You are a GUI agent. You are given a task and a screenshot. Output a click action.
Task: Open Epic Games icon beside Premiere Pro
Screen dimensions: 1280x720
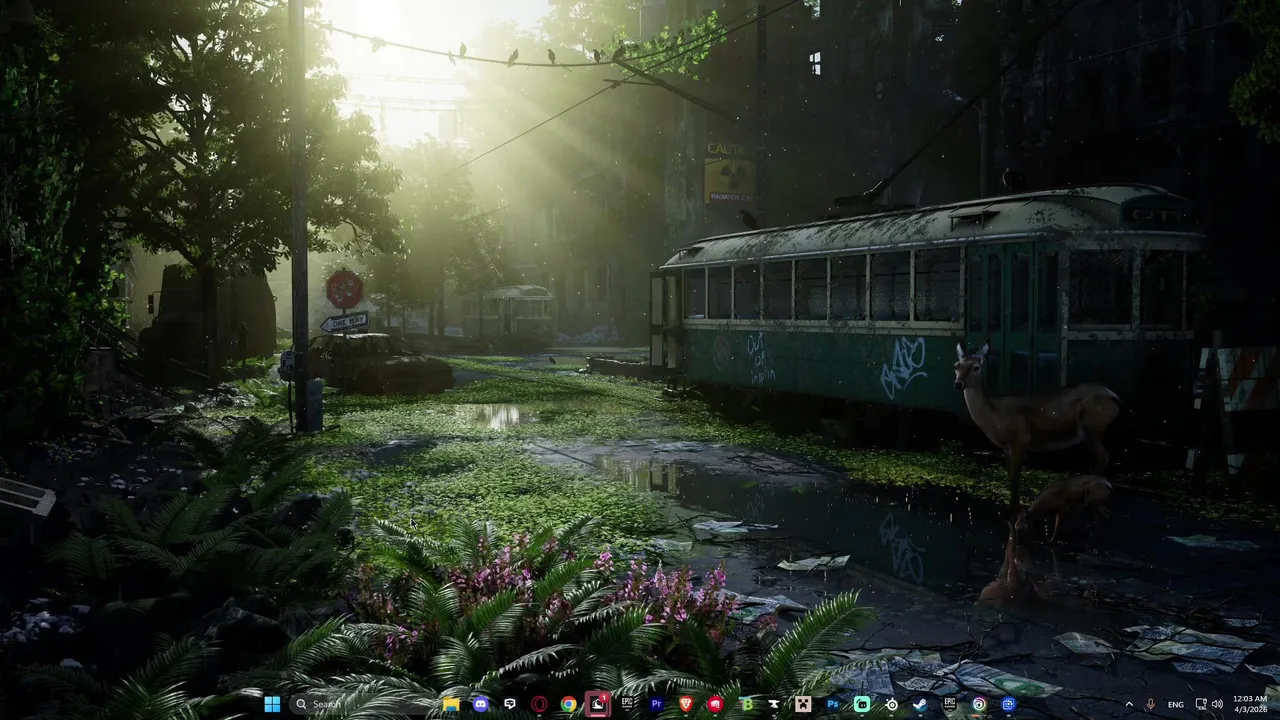coord(627,704)
